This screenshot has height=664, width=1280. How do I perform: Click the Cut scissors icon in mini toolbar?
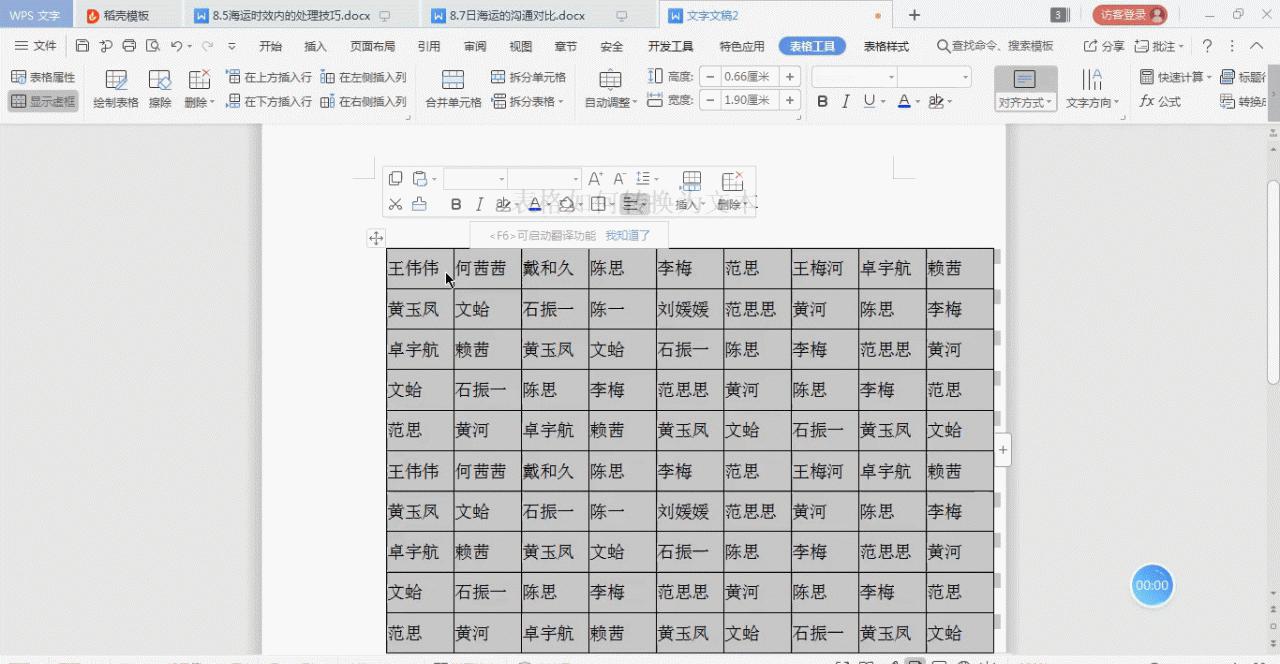pyautogui.click(x=395, y=204)
